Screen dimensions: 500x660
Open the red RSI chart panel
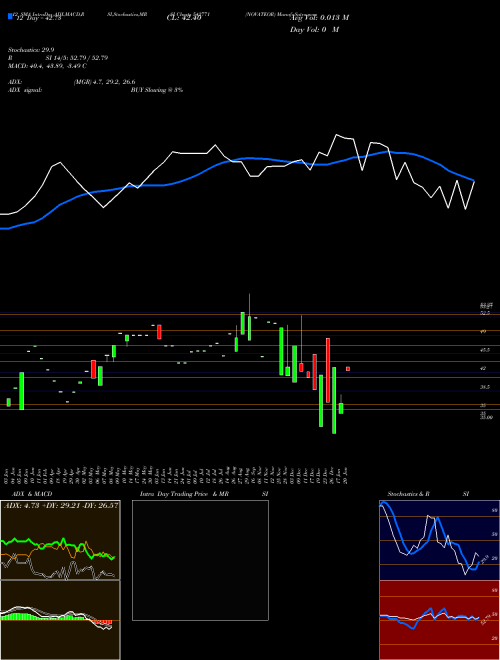[x=439, y=620]
